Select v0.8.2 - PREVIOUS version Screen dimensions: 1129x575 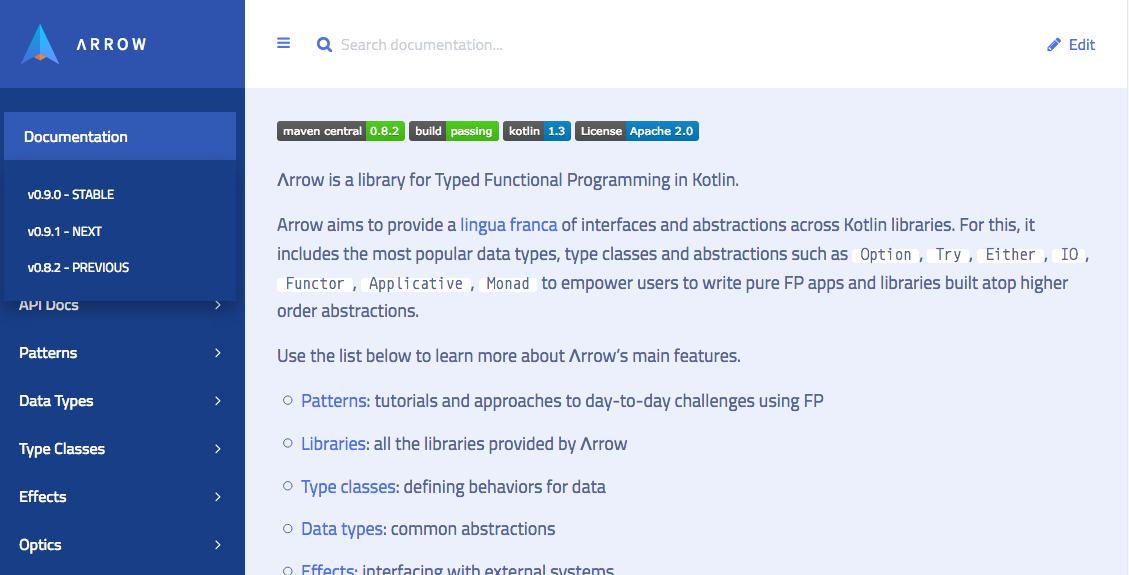[x=78, y=268]
